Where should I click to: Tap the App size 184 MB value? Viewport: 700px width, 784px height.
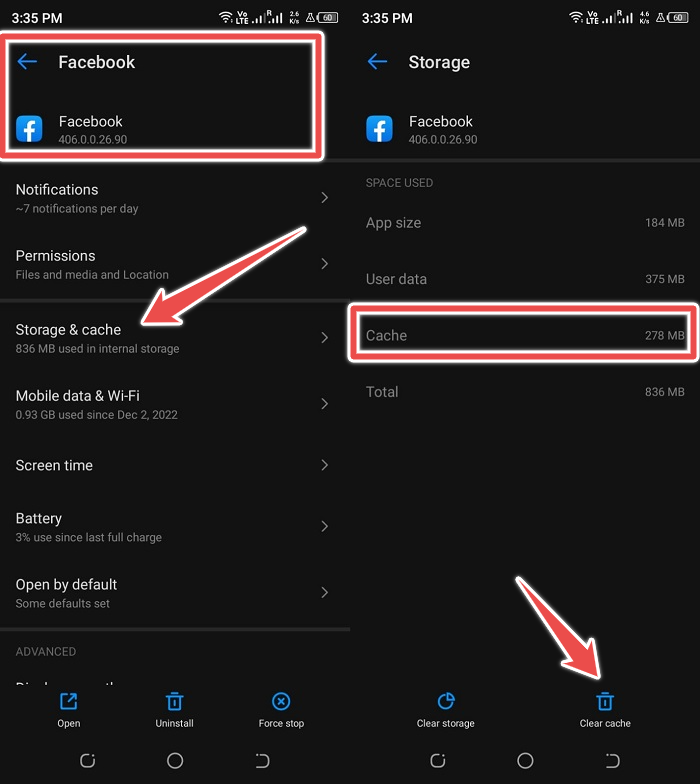point(664,222)
